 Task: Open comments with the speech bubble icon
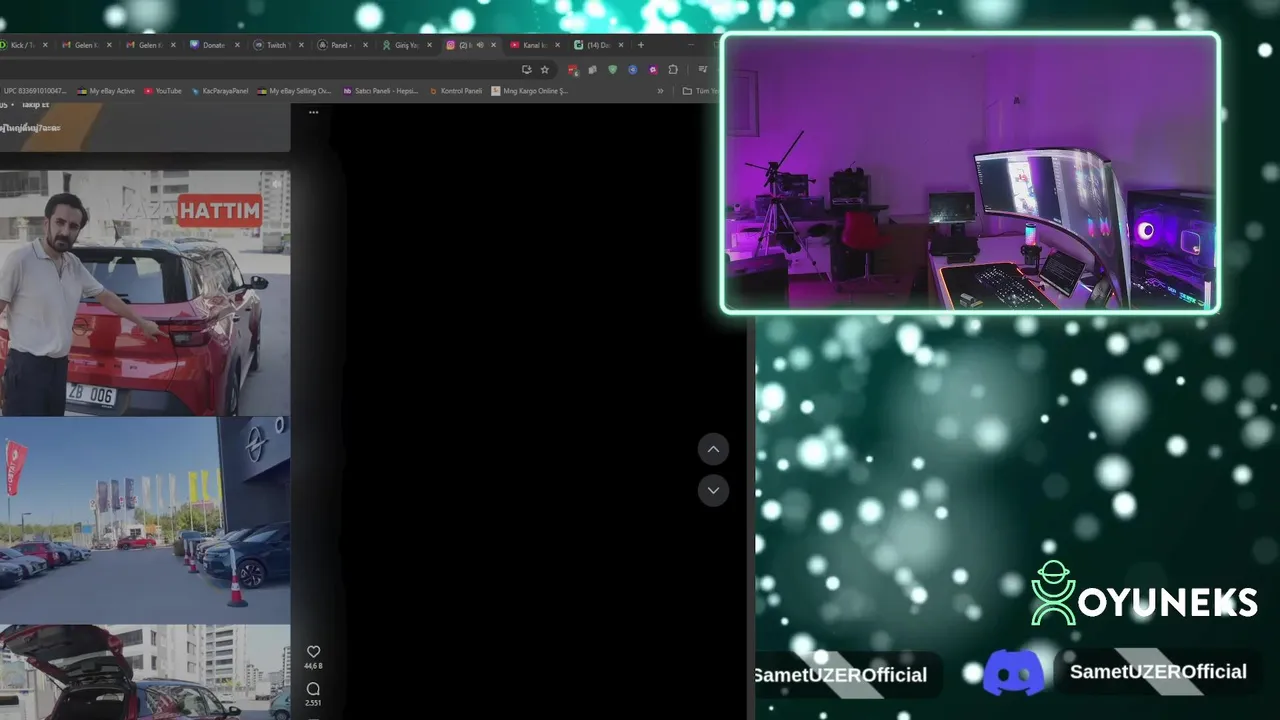pyautogui.click(x=313, y=688)
